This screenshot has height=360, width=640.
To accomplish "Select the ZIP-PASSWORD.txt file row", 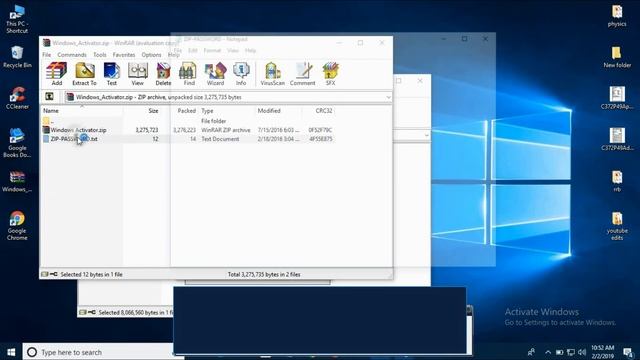I will pyautogui.click(x=188, y=139).
